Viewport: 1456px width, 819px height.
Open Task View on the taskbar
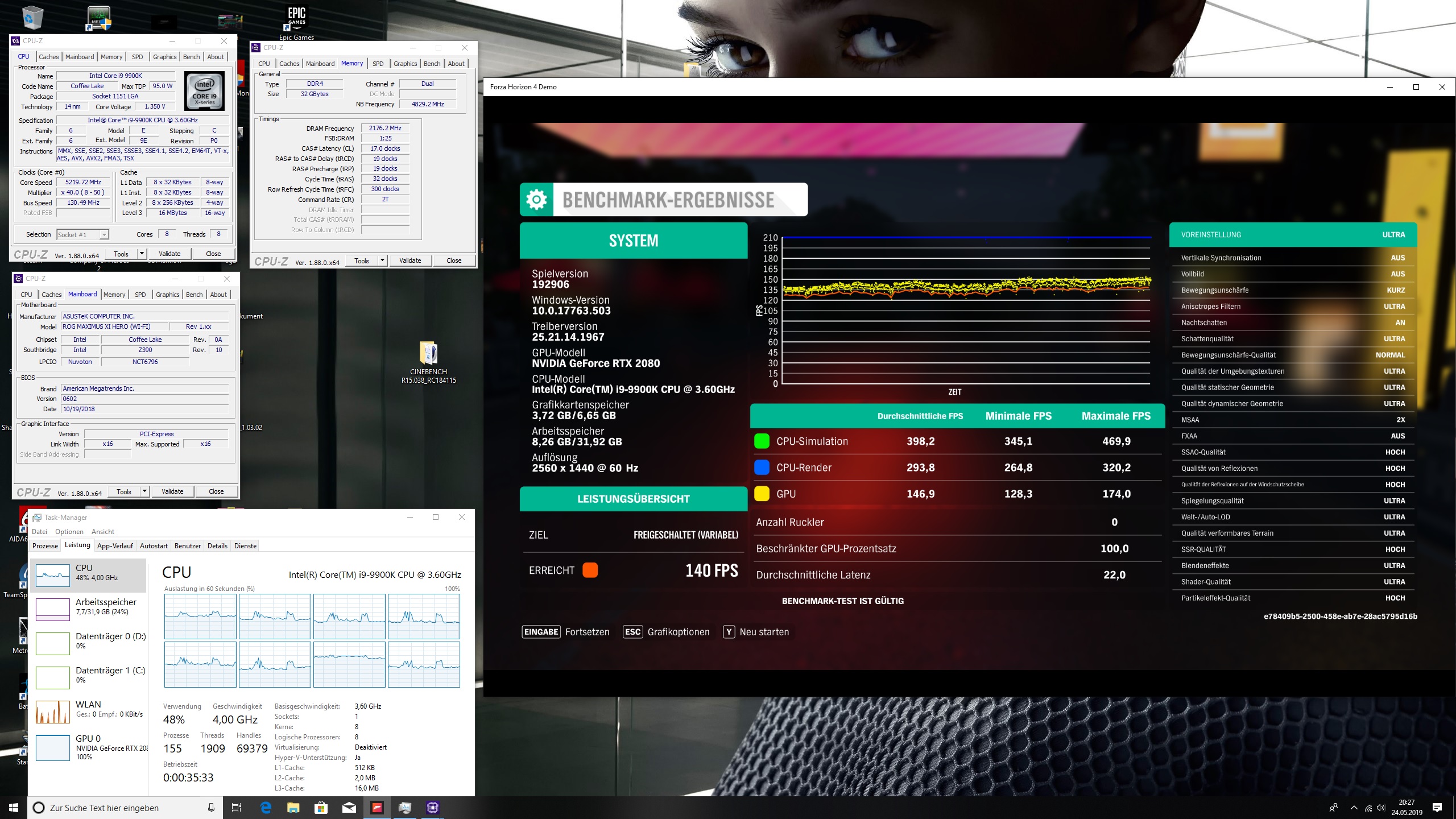(x=237, y=807)
